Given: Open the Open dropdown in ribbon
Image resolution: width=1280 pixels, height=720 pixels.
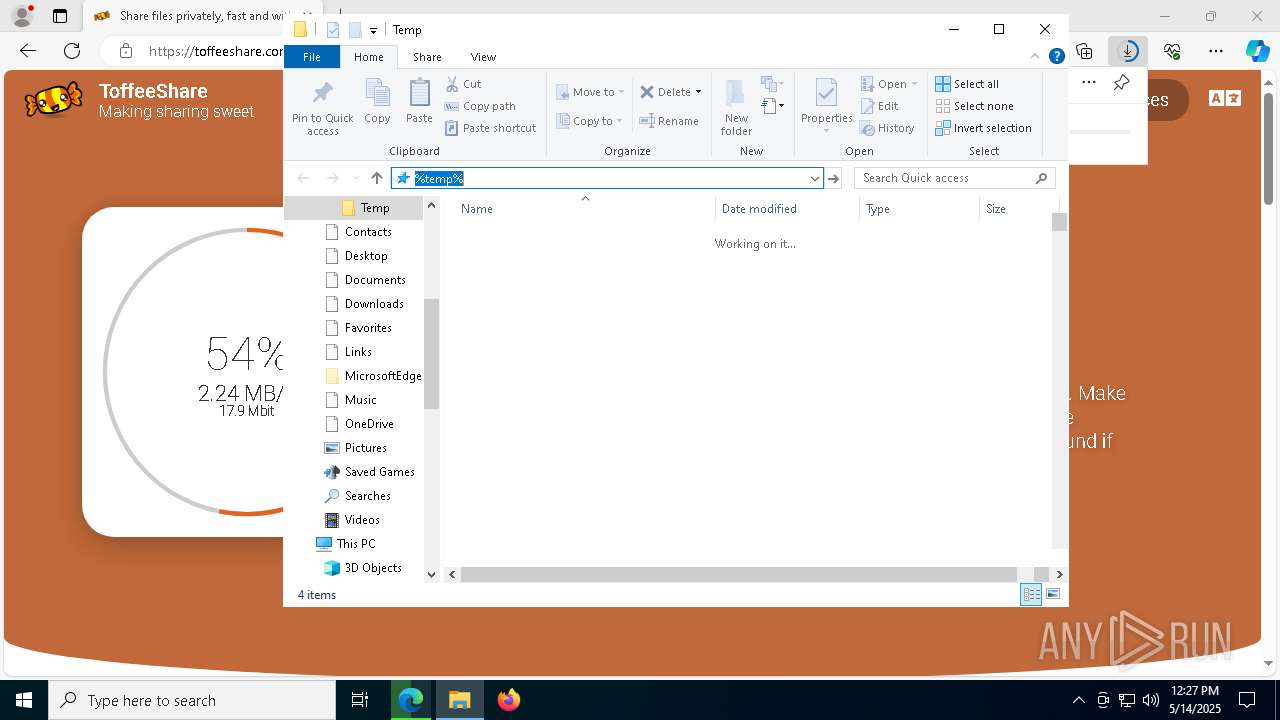Looking at the screenshot, I should [888, 84].
